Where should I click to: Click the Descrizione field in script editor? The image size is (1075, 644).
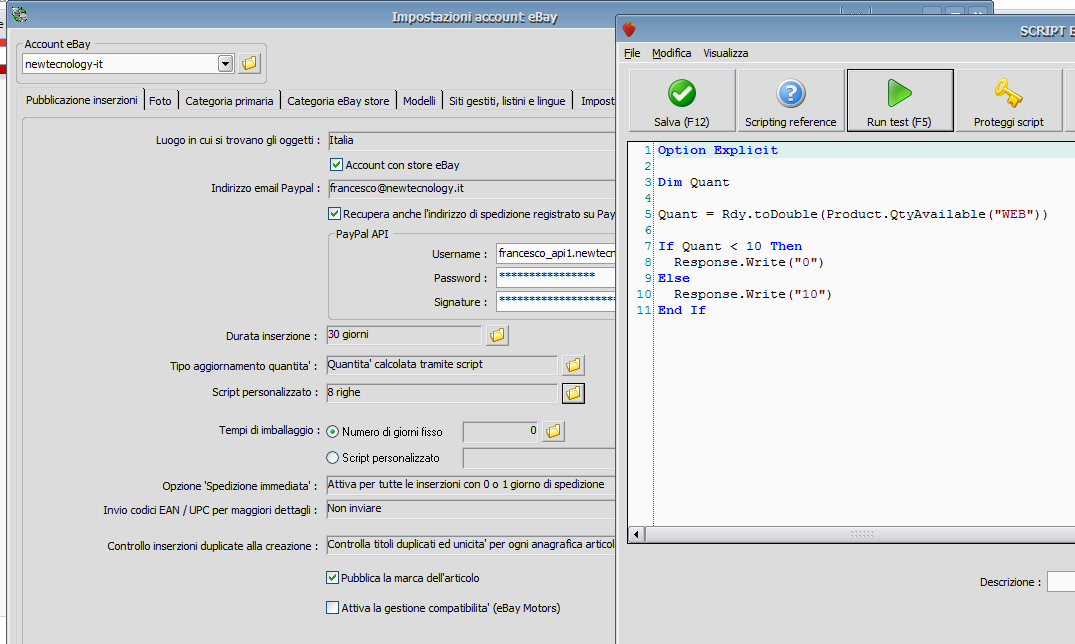pos(1061,582)
